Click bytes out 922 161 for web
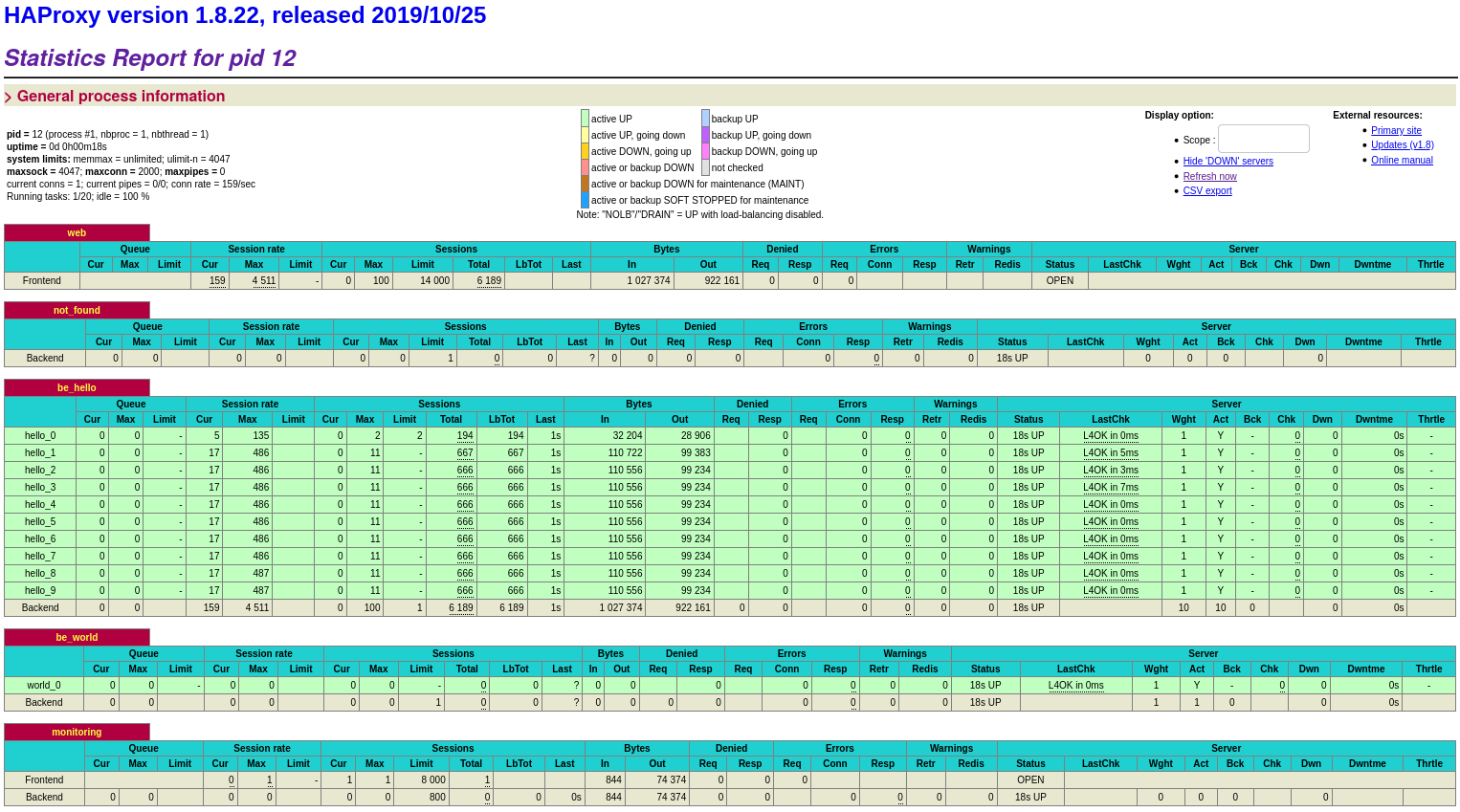The image size is (1460, 812). [x=721, y=281]
